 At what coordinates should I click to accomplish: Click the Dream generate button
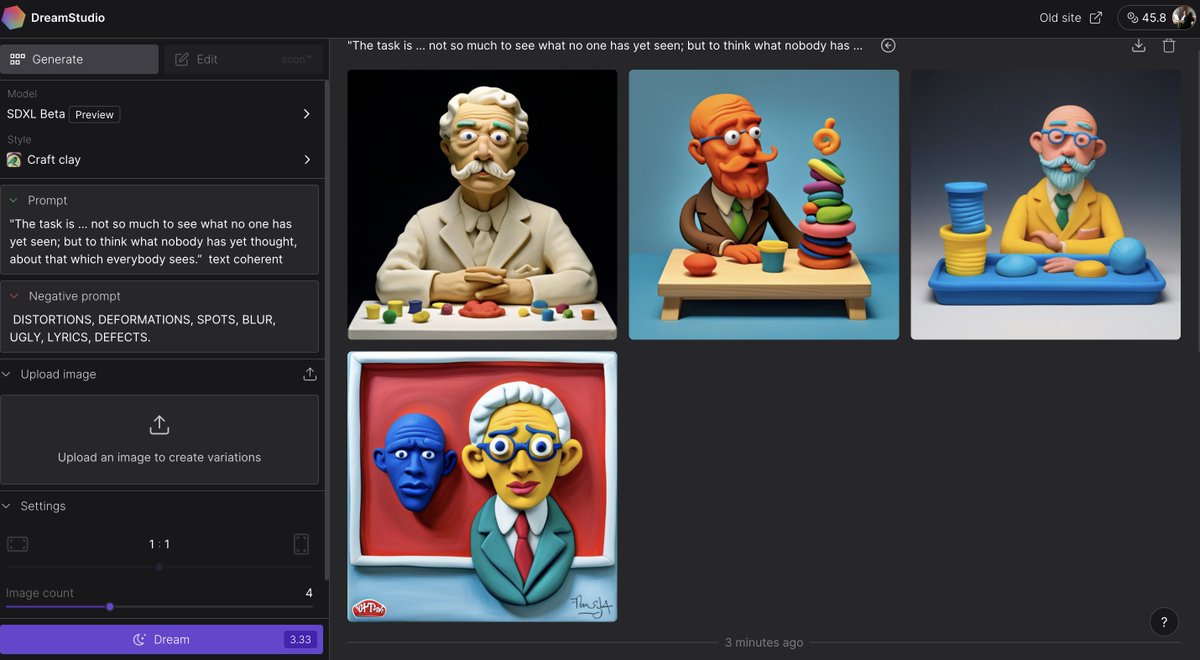[161, 639]
